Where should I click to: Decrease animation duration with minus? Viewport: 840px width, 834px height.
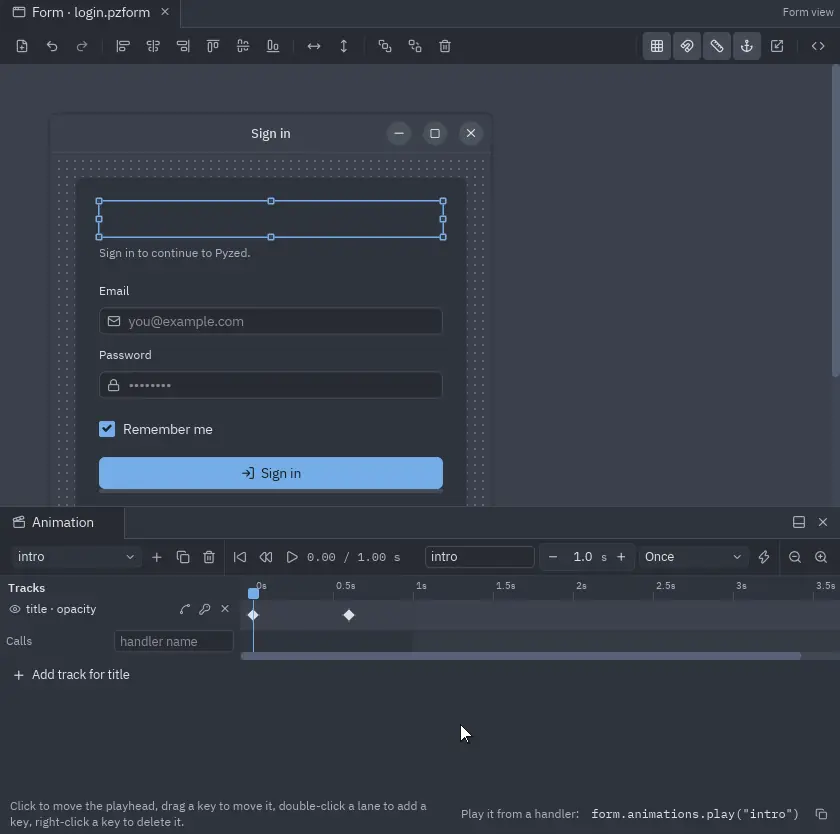[553, 557]
